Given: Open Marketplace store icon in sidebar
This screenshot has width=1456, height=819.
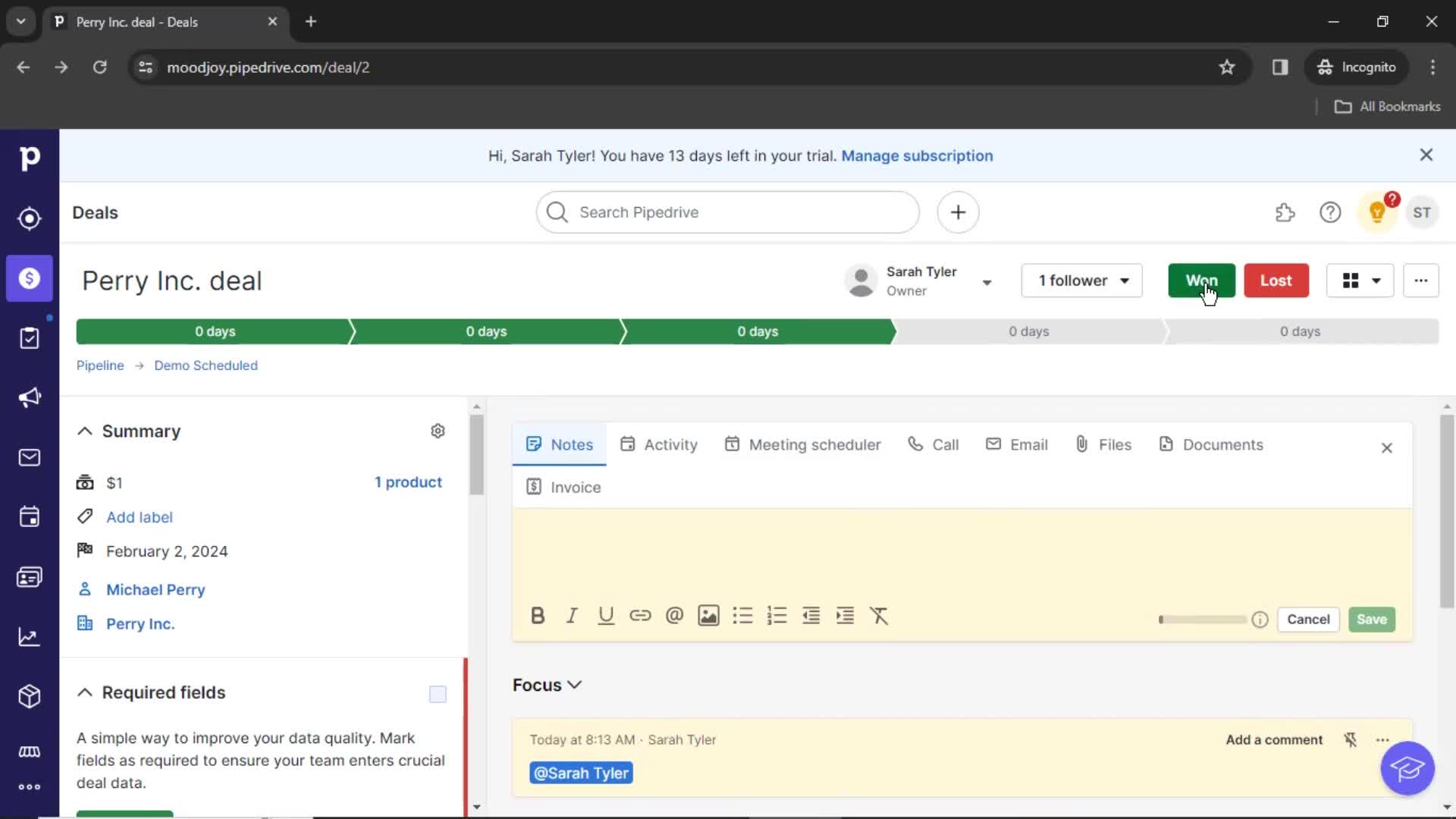Looking at the screenshot, I should (30, 752).
